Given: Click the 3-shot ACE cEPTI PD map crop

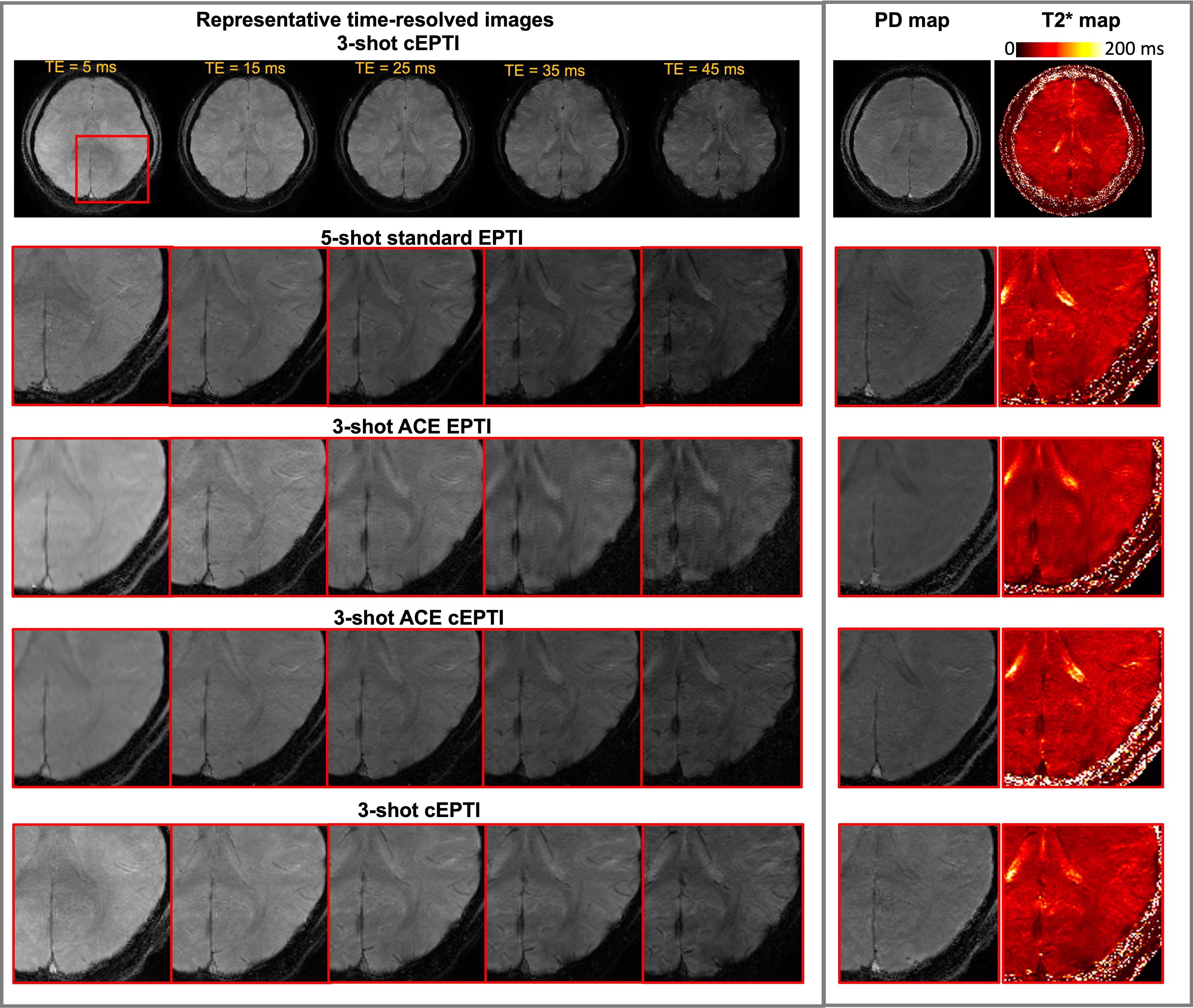Looking at the screenshot, I should (918, 708).
